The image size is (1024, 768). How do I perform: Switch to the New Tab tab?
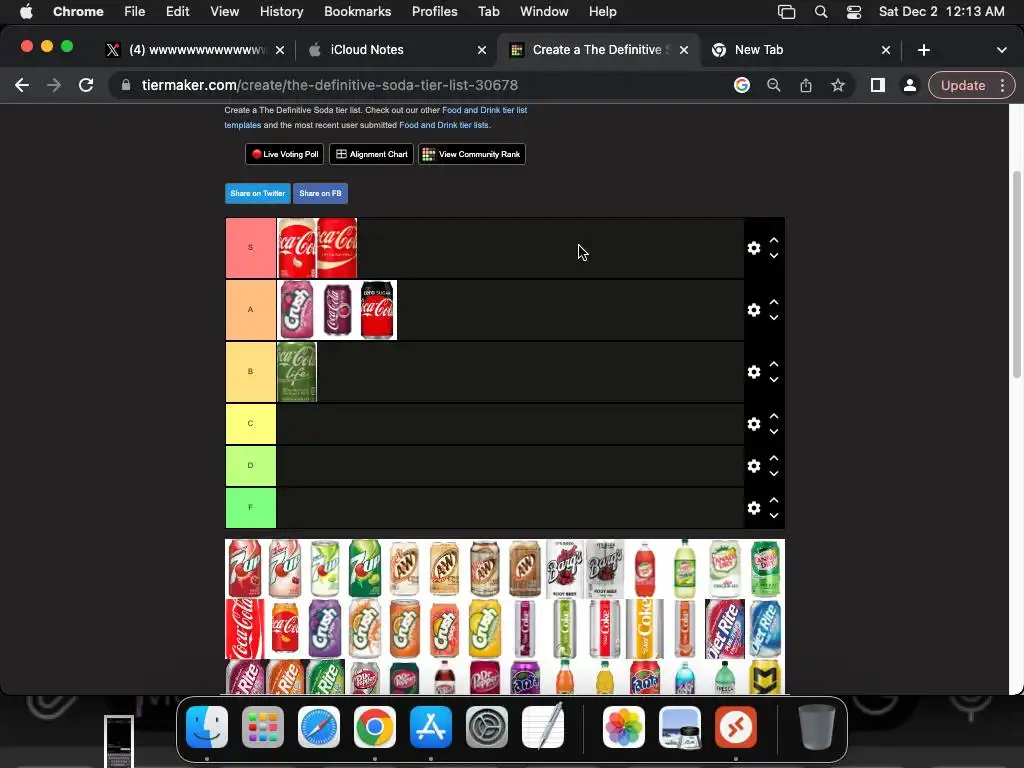tap(801, 50)
